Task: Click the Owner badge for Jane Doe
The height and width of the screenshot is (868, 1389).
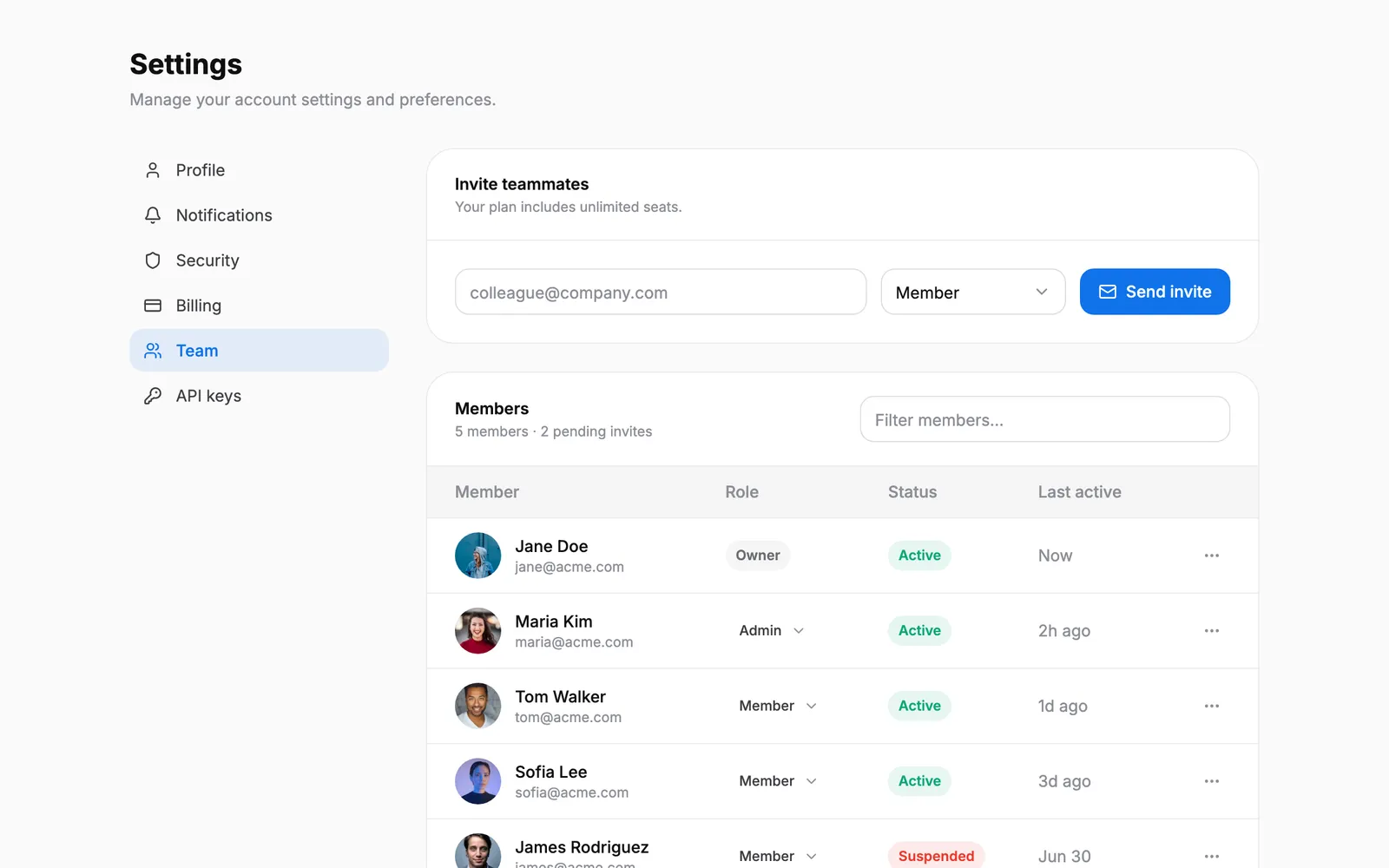Action: [758, 556]
